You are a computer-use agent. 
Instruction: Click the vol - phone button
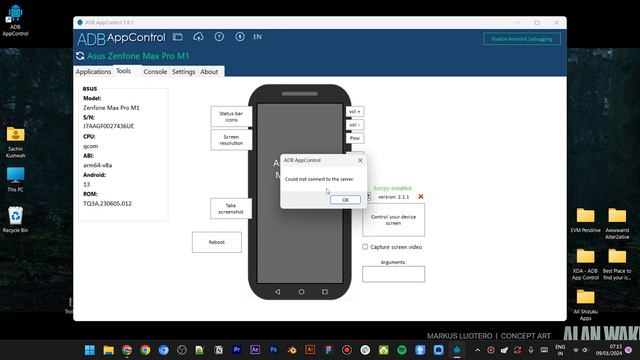pyautogui.click(x=355, y=125)
